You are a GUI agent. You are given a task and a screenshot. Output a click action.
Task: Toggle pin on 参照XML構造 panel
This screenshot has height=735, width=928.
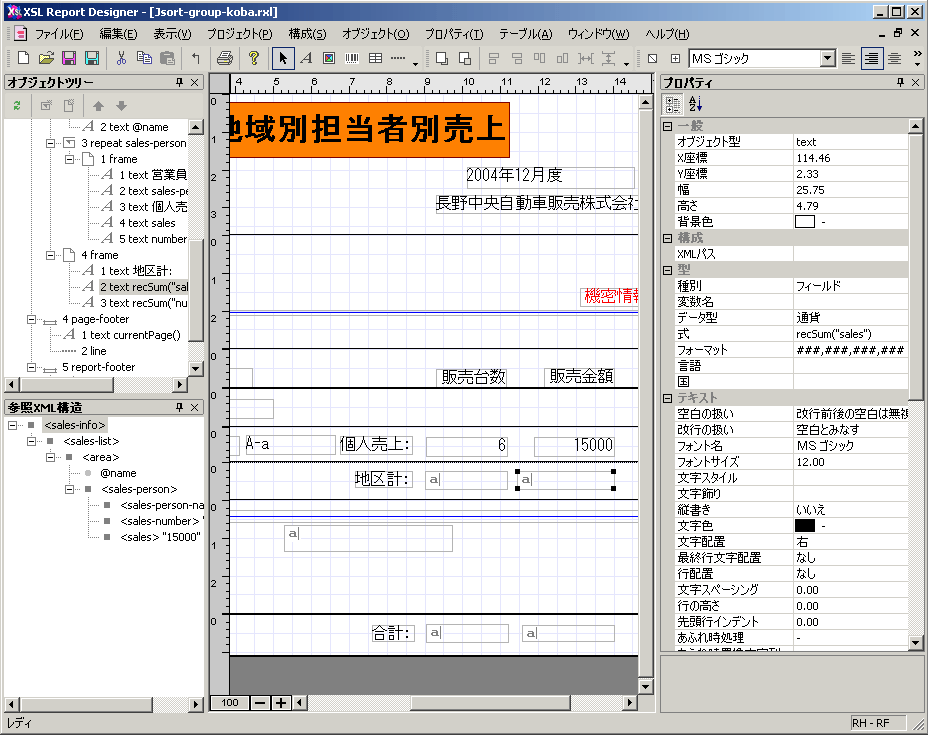179,407
